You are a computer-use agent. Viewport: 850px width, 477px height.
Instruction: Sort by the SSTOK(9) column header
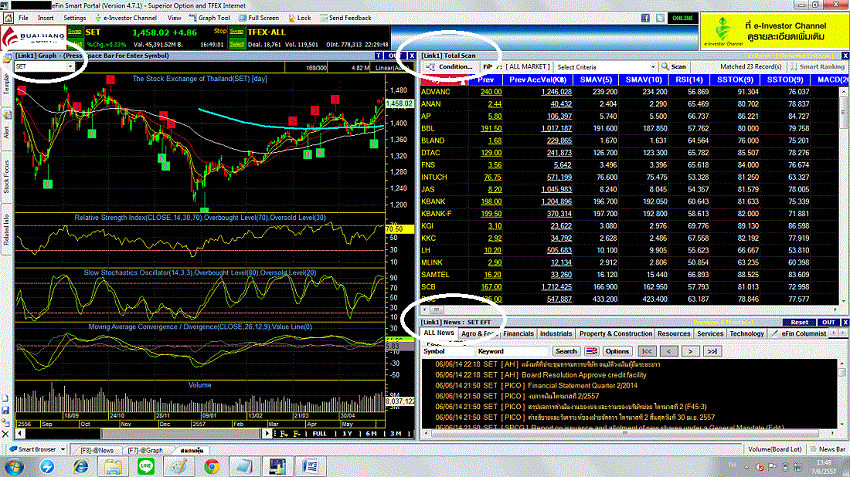(x=735, y=80)
